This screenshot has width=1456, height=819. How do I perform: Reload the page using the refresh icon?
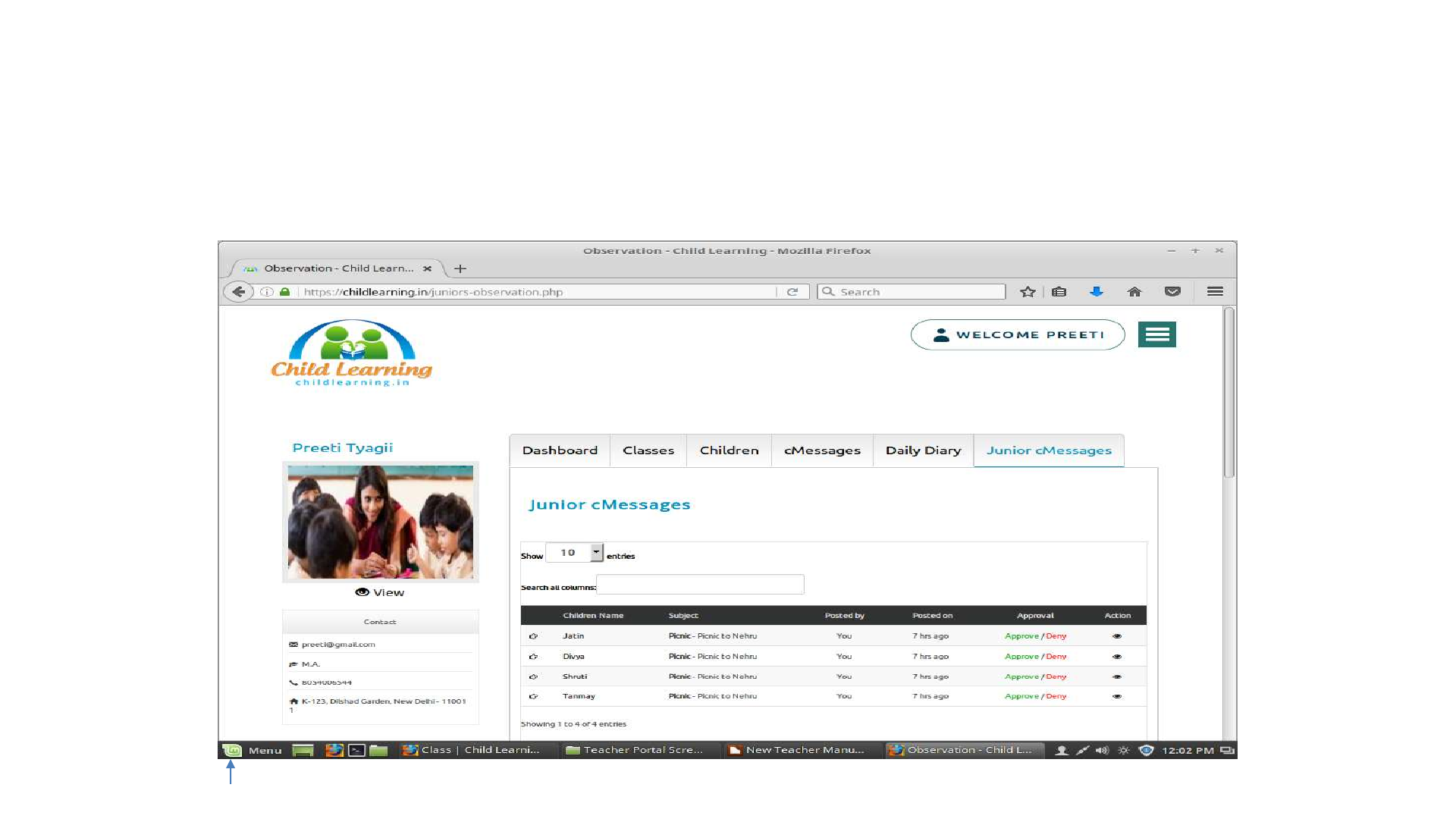pyautogui.click(x=792, y=292)
